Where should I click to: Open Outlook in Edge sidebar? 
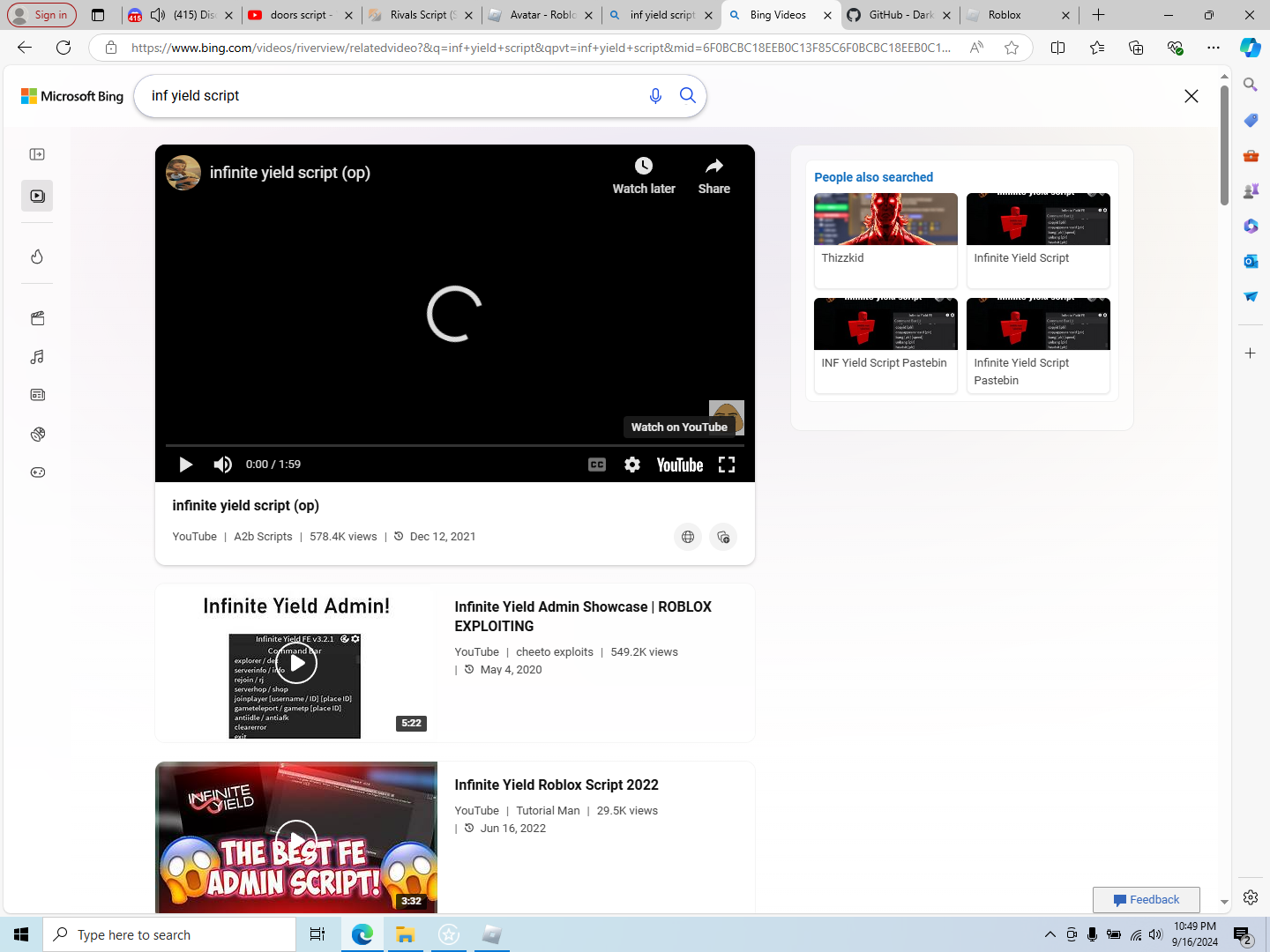coord(1251,261)
